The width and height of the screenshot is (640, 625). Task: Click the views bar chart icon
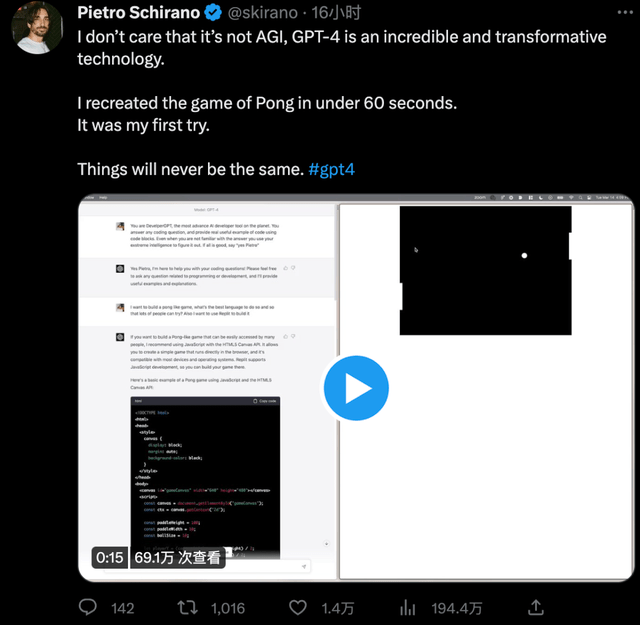(x=408, y=607)
